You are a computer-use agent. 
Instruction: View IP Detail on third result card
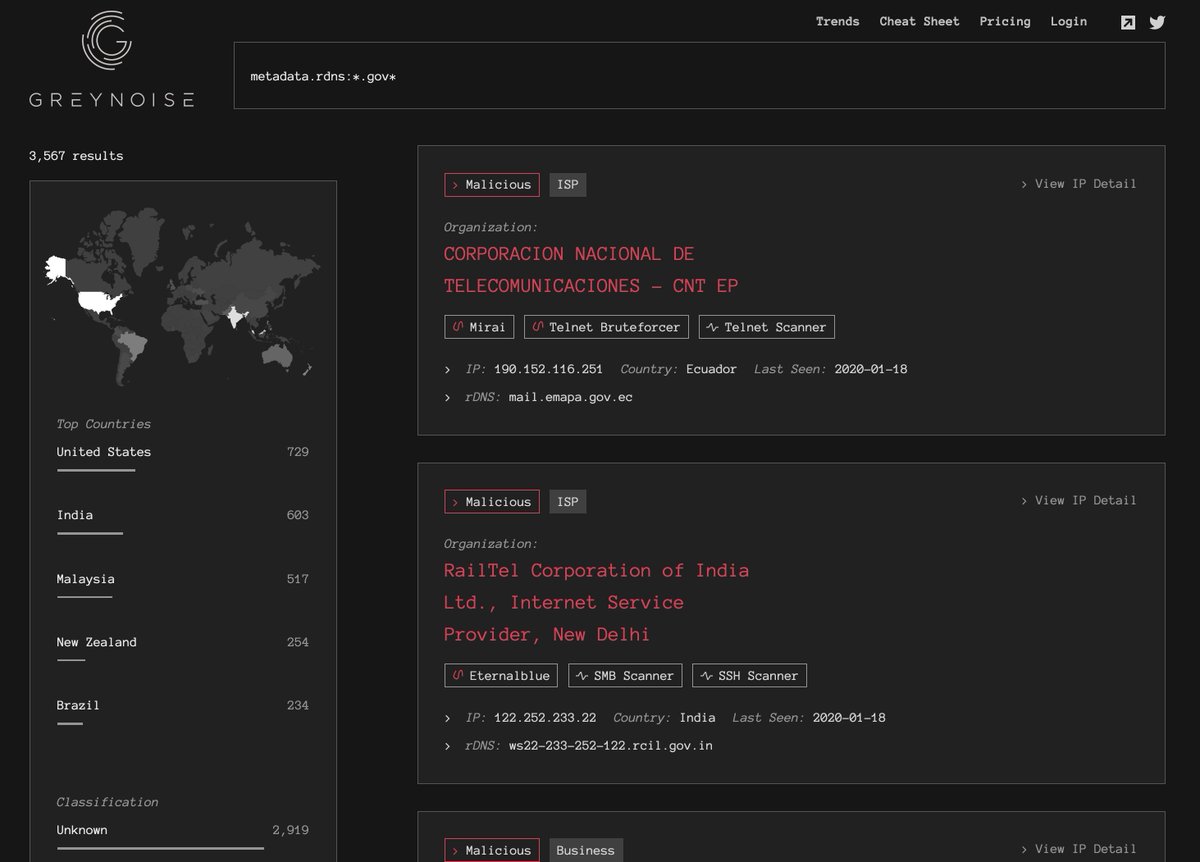tap(1078, 849)
